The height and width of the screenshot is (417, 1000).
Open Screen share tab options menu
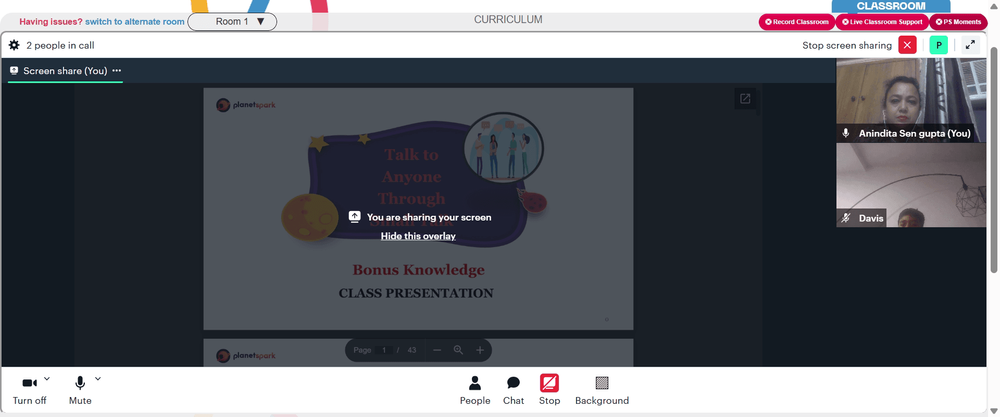pyautogui.click(x=117, y=71)
